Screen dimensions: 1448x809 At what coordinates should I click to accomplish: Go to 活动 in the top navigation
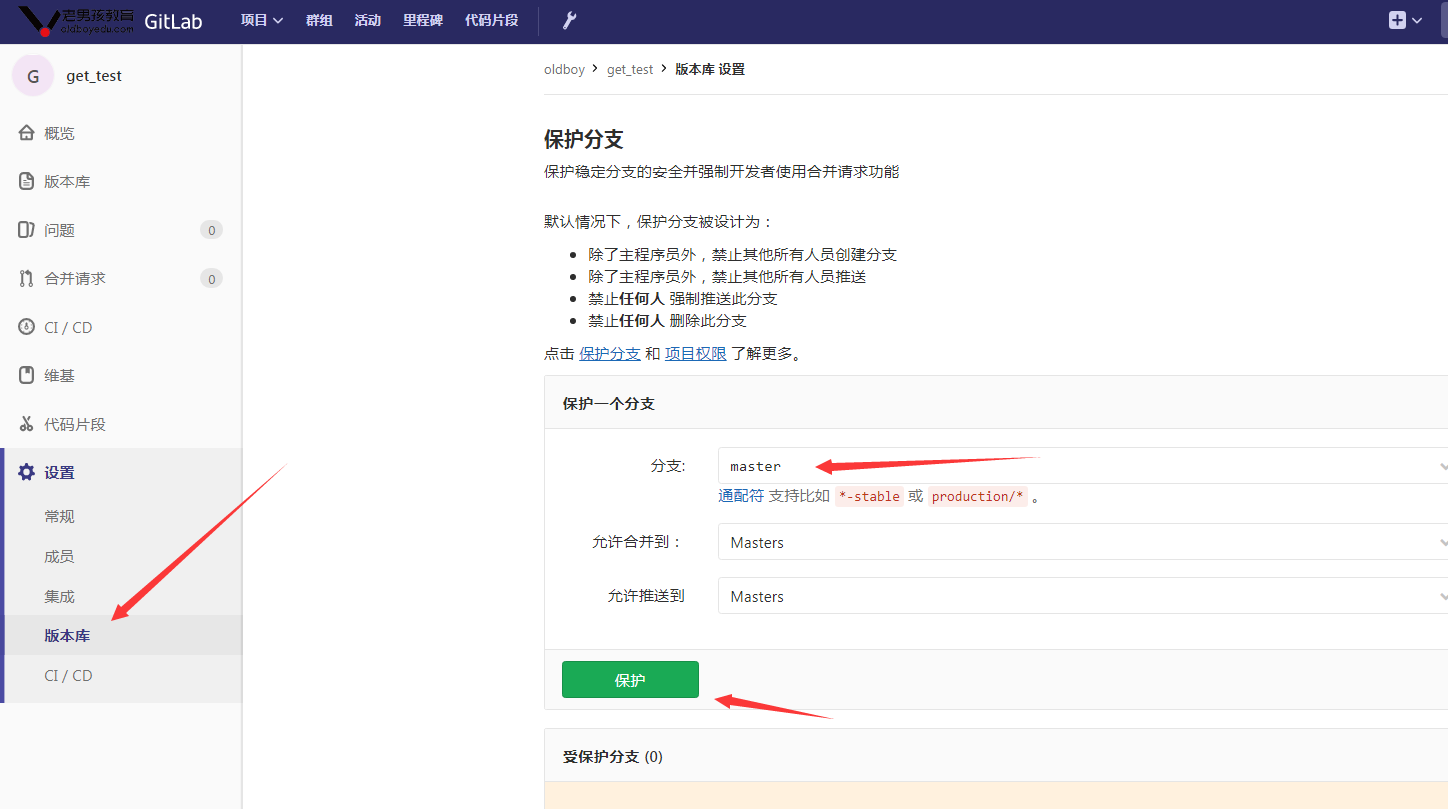pos(368,20)
